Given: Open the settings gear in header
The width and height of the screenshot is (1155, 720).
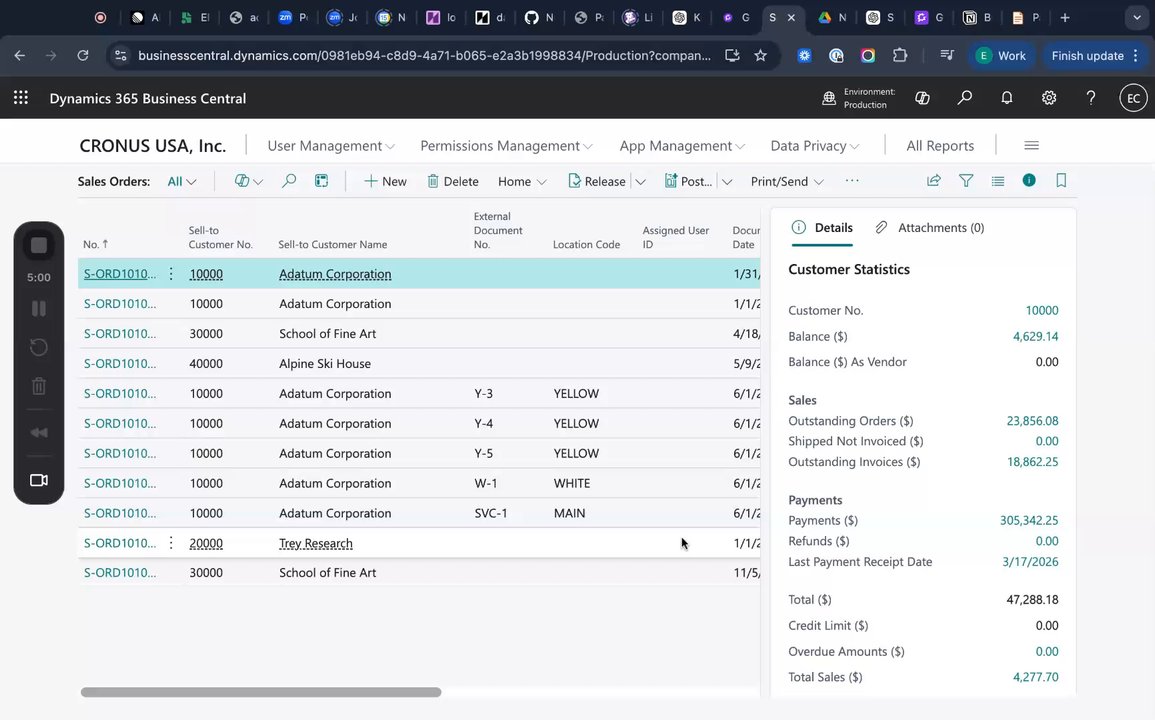Looking at the screenshot, I should [x=1049, y=97].
